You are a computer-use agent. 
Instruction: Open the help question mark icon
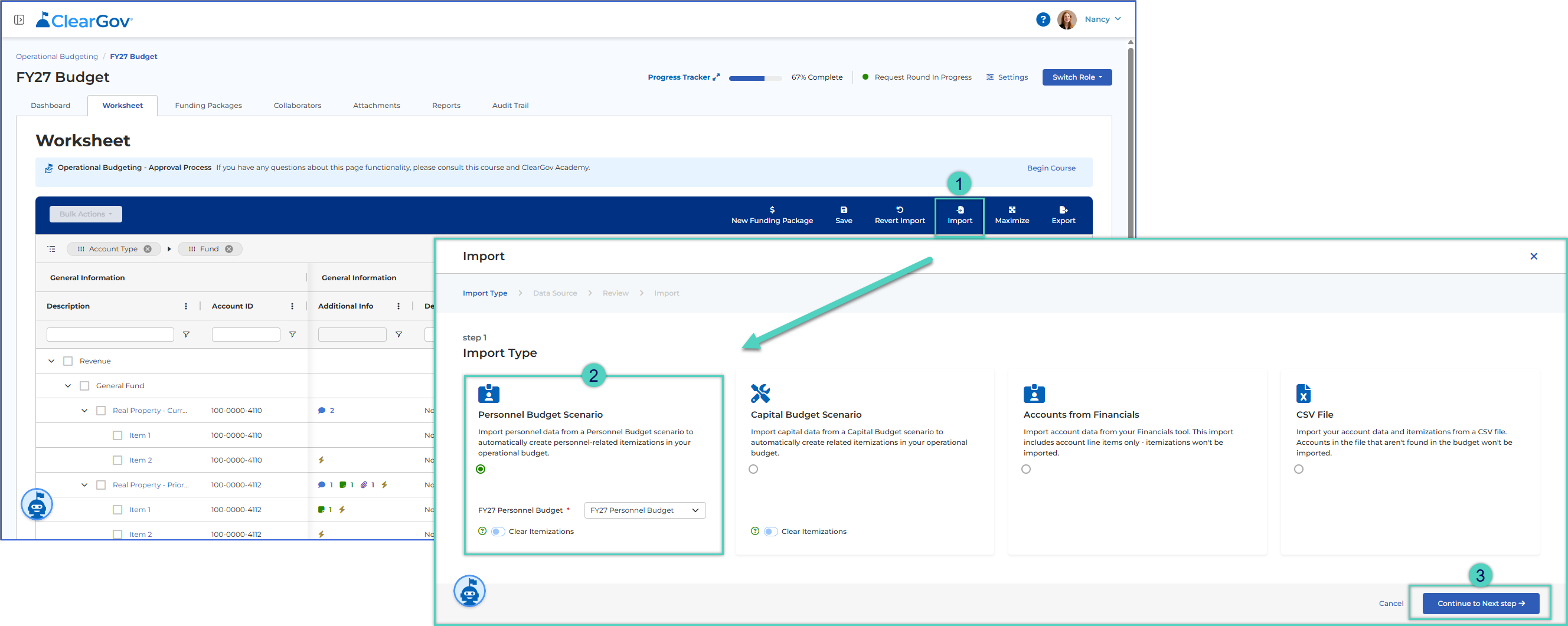click(x=1043, y=19)
